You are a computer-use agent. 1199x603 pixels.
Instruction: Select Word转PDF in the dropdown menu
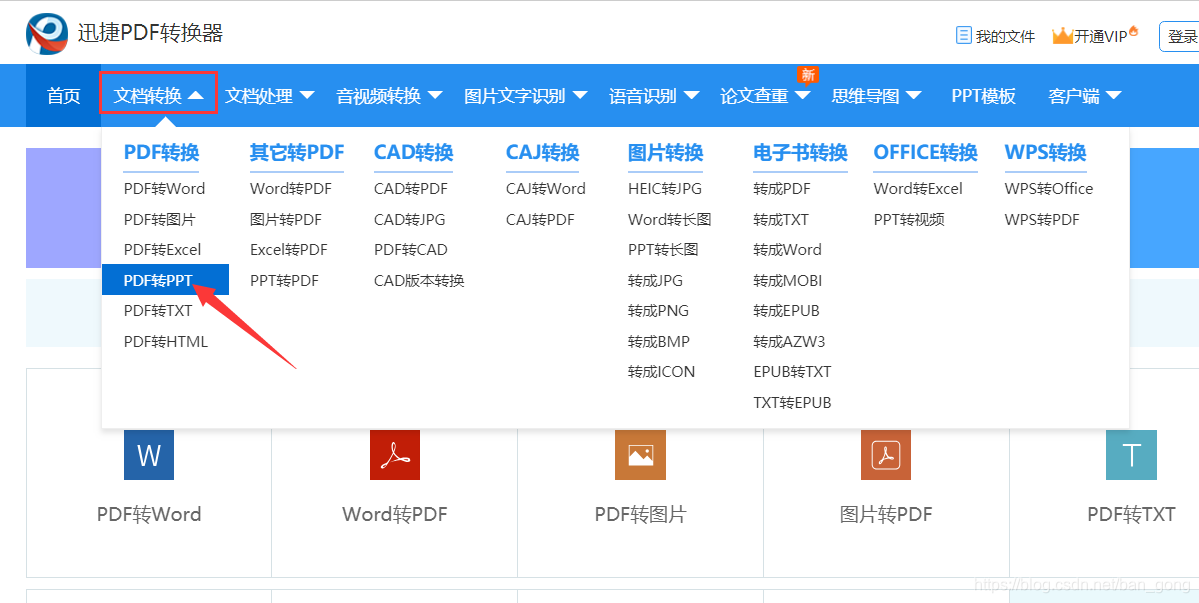[x=291, y=189]
